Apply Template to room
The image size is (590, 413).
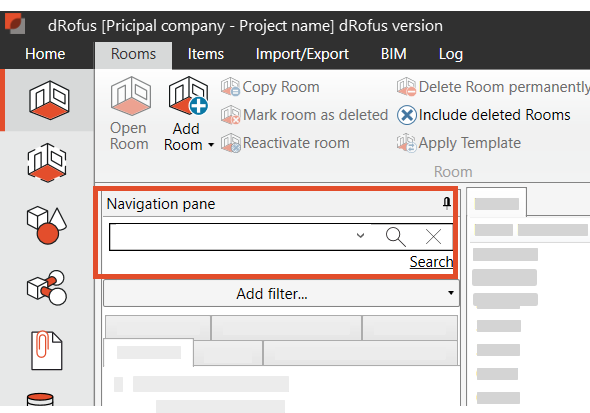pyautogui.click(x=459, y=143)
